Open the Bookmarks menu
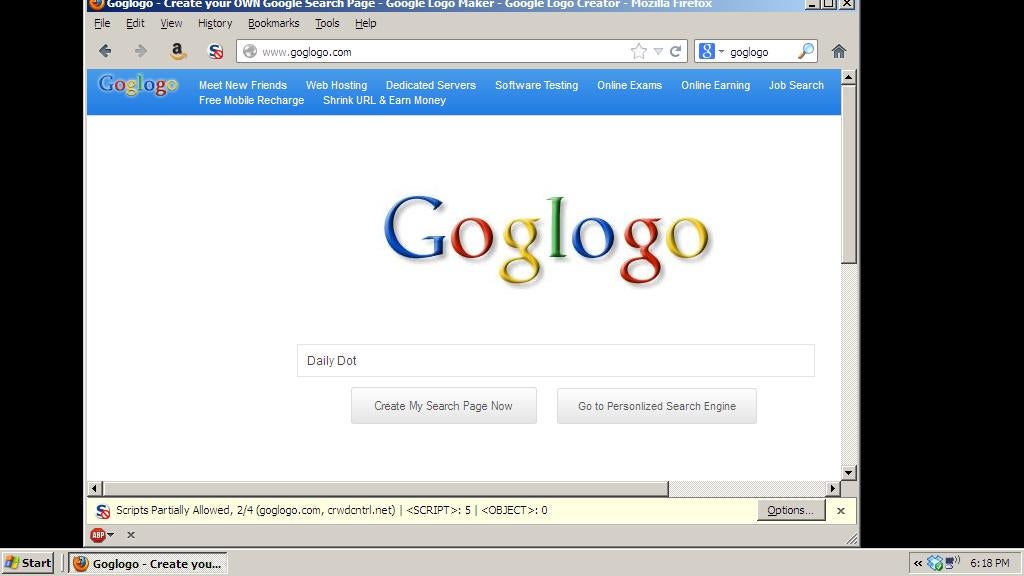Viewport: 1024px width, 576px height. (274, 24)
